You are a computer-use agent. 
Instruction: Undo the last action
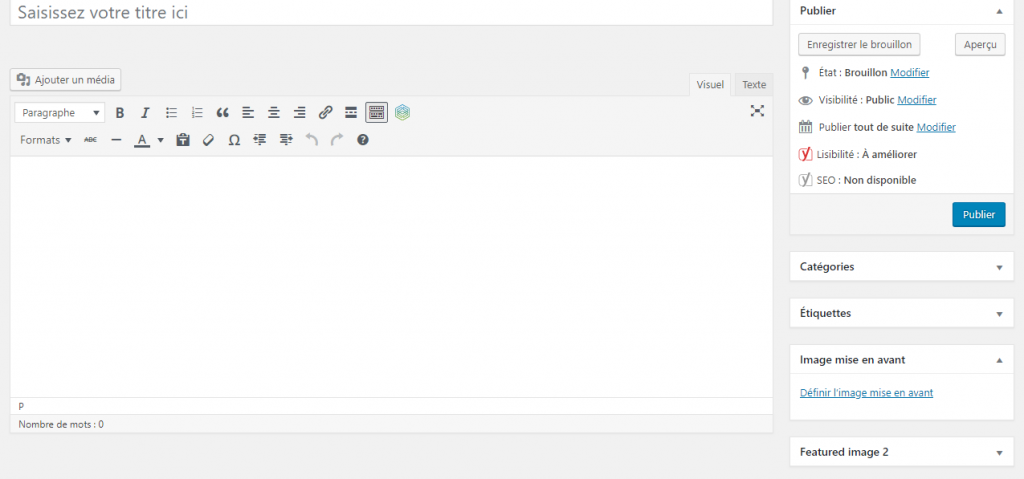coord(312,140)
